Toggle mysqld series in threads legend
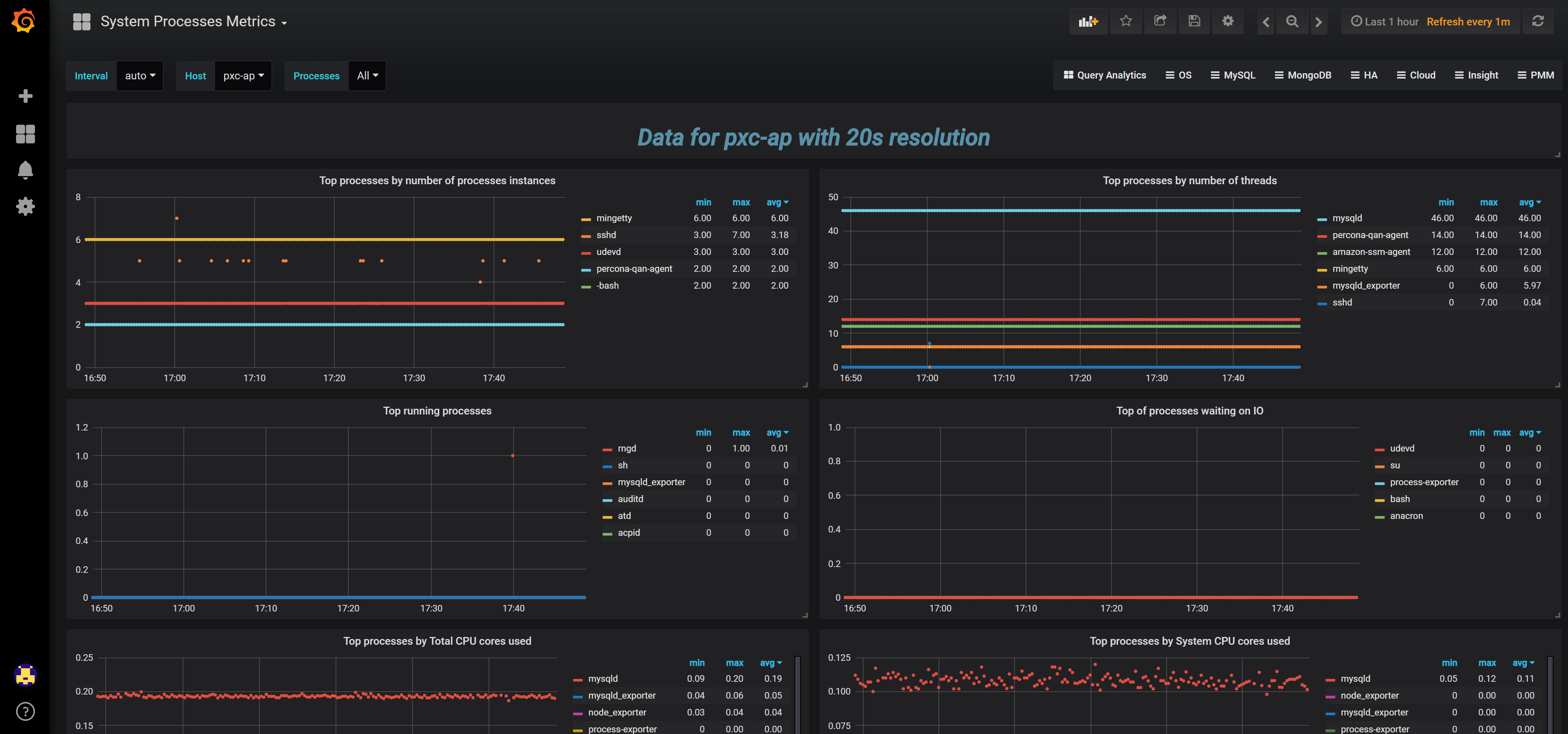Image resolution: width=1568 pixels, height=734 pixels. click(x=1347, y=218)
